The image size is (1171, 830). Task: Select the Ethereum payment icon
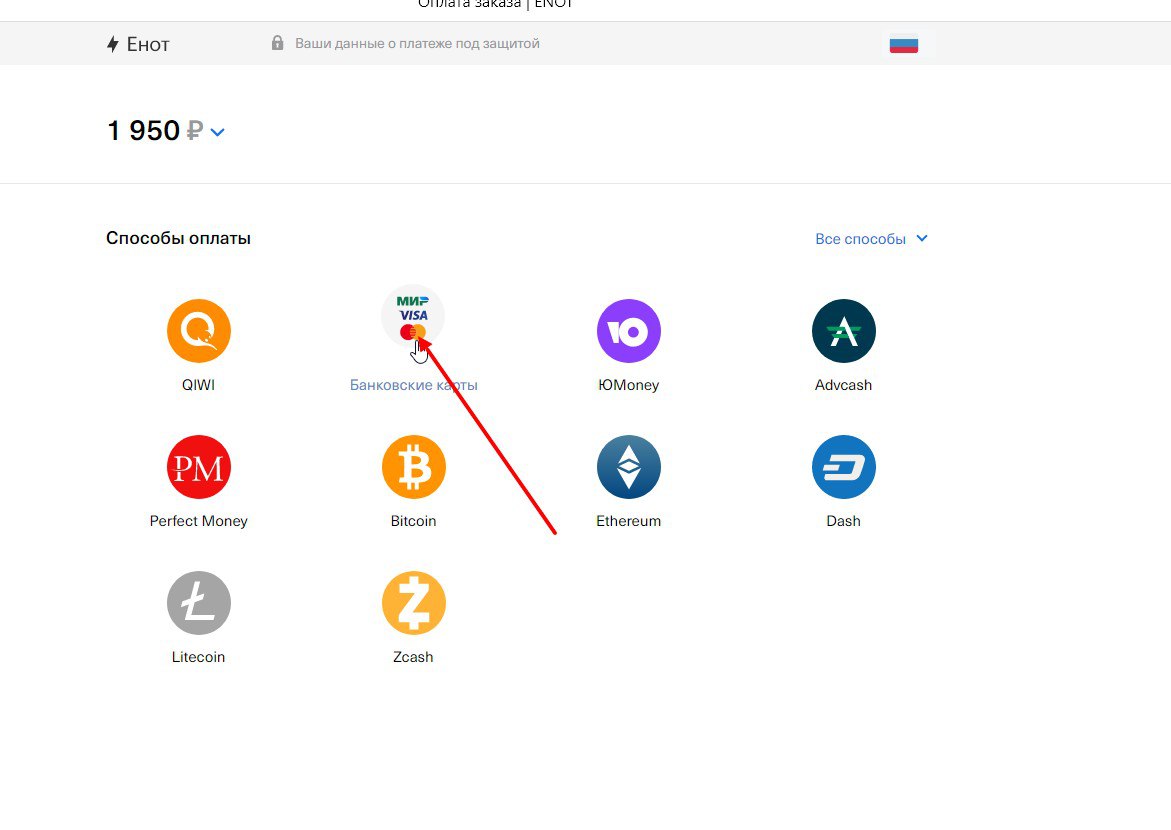pos(629,467)
